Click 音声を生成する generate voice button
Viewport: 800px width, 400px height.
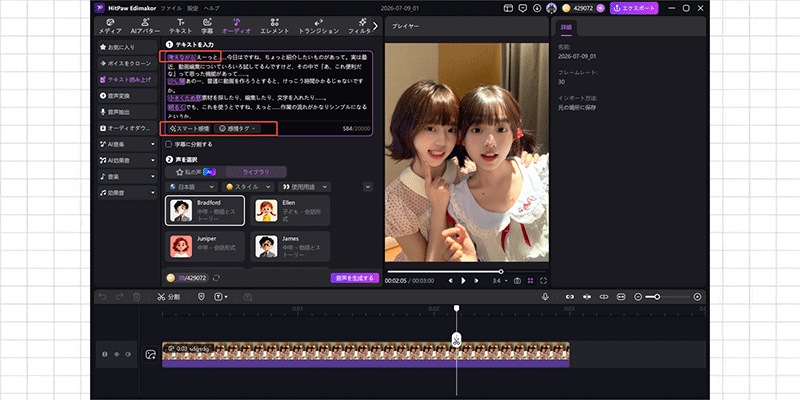355,278
